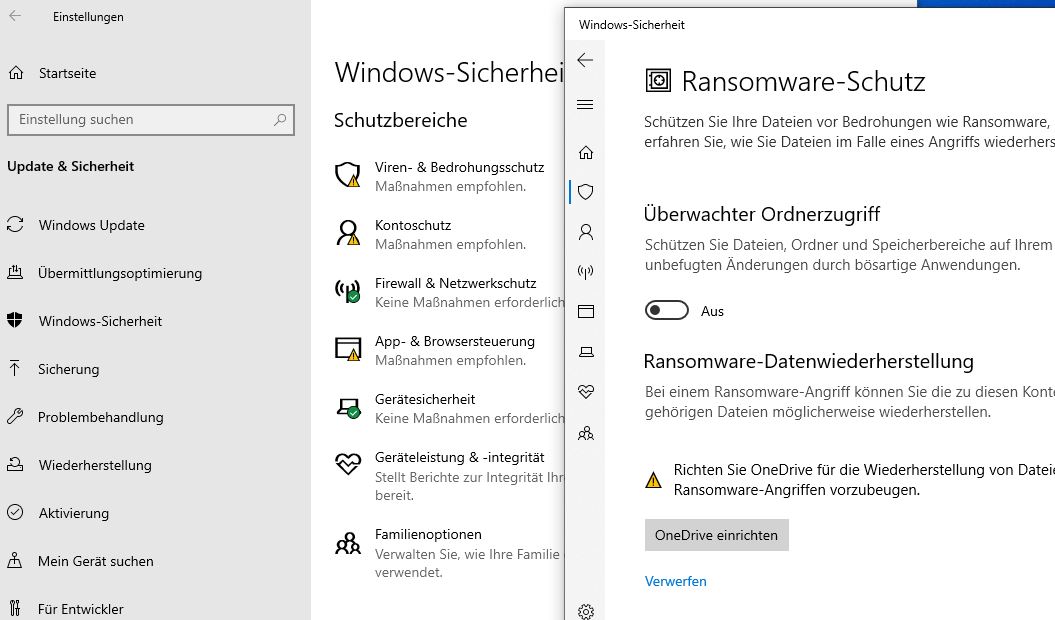This screenshot has height=620, width=1055.
Task: Select account protection in nav rail
Action: (586, 232)
